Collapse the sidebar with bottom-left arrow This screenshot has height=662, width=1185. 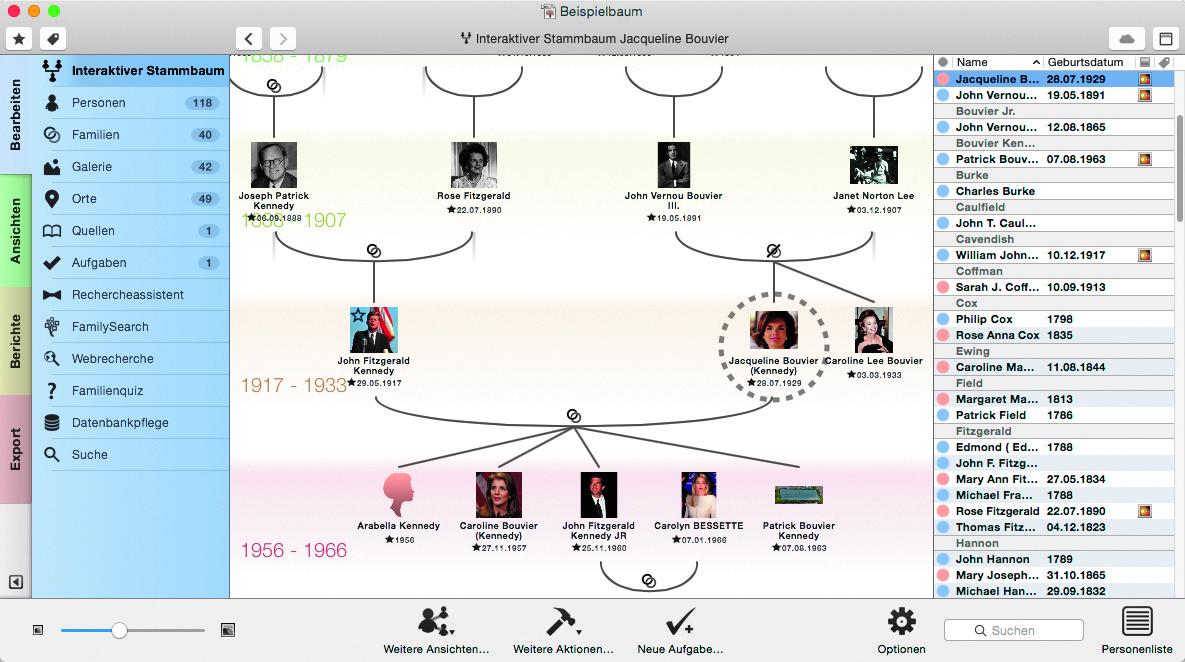pyautogui.click(x=16, y=582)
